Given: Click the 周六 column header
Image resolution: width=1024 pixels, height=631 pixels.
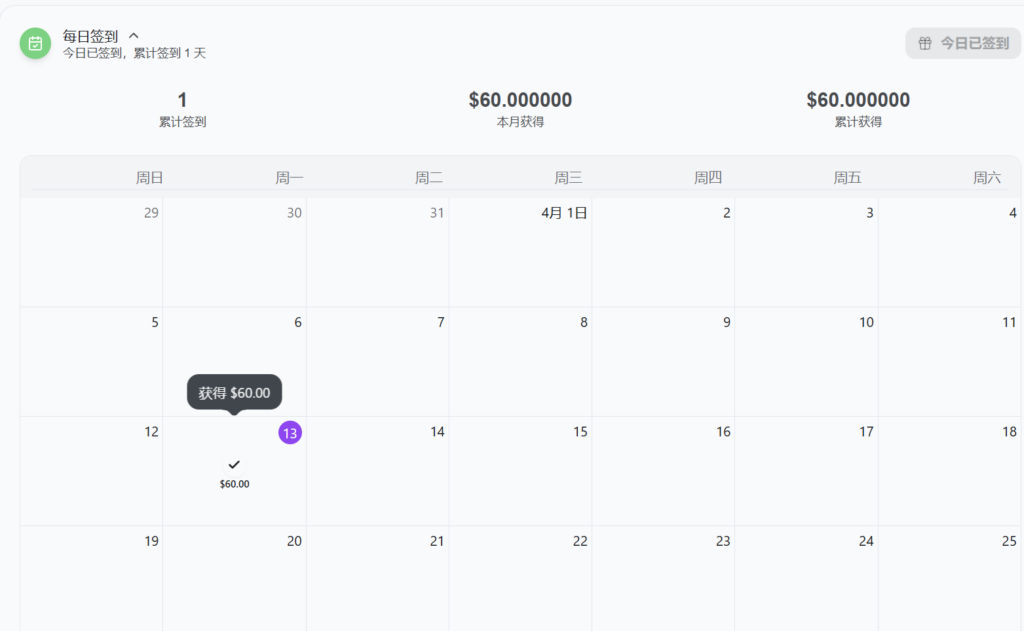Looking at the screenshot, I should [x=986, y=178].
